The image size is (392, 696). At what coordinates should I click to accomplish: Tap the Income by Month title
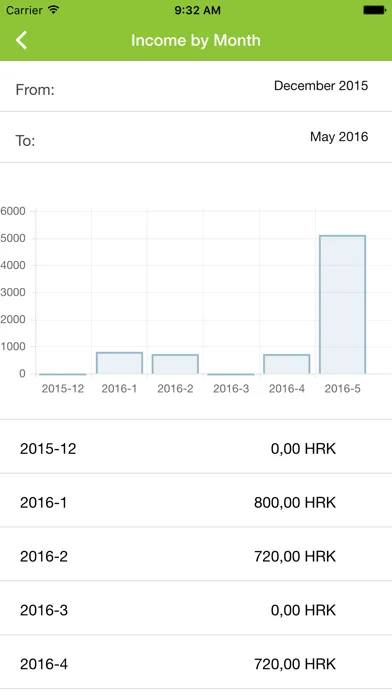(196, 40)
